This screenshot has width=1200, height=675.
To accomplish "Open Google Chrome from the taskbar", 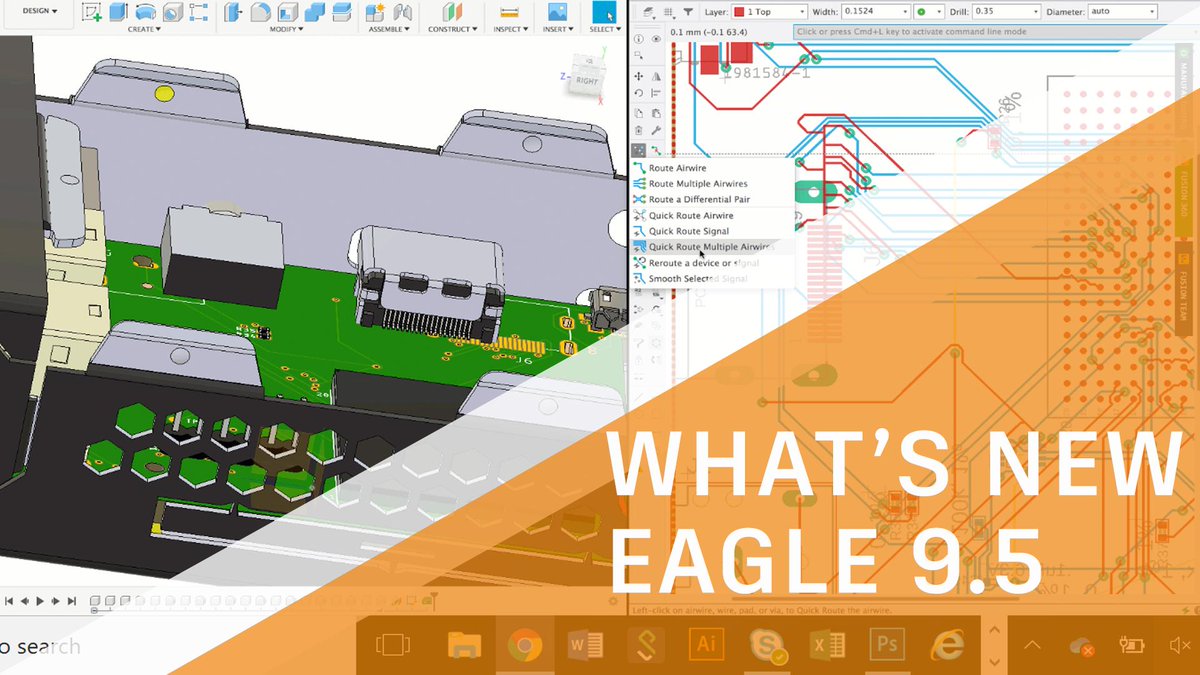I will point(524,646).
